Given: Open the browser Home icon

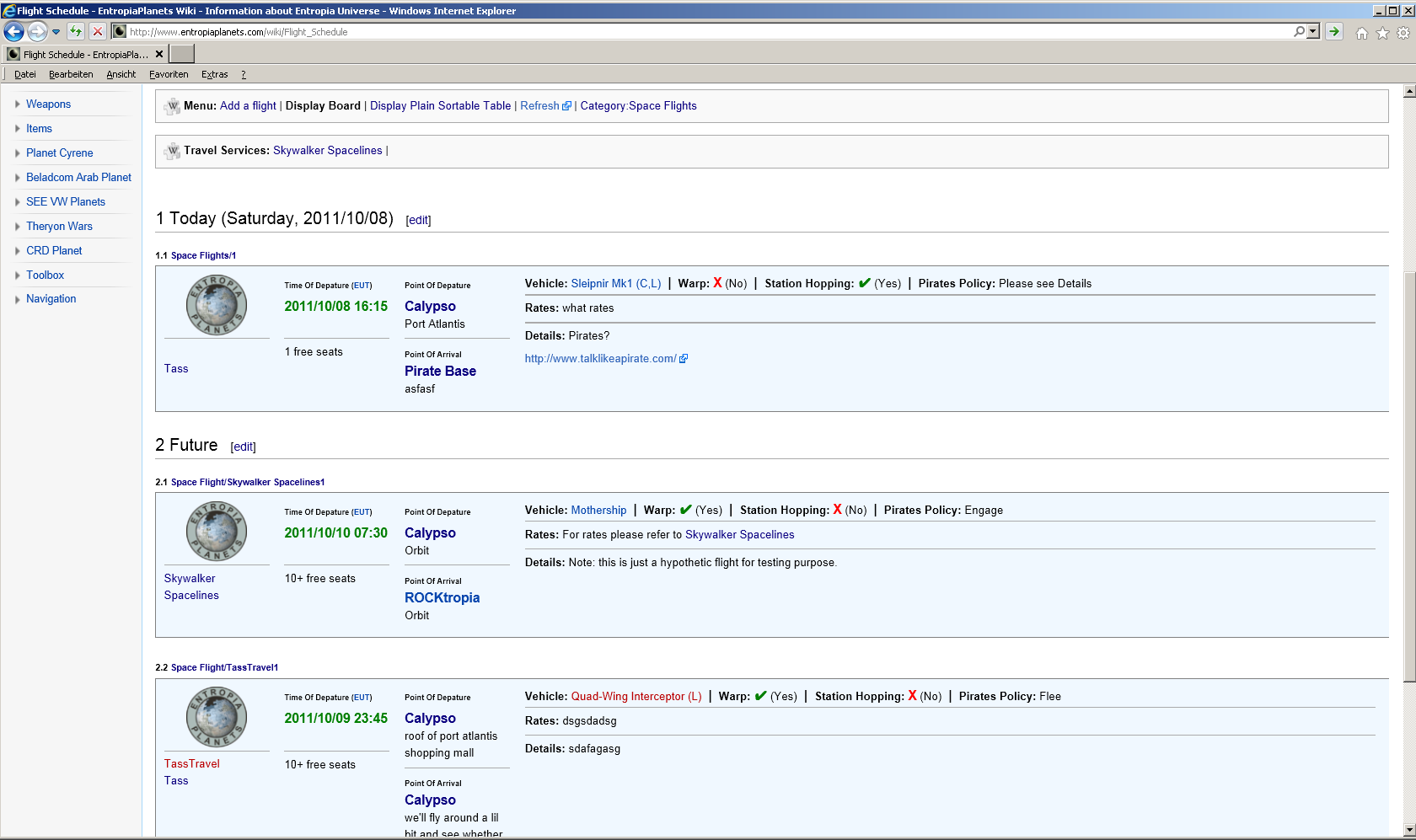Looking at the screenshot, I should point(1361,33).
